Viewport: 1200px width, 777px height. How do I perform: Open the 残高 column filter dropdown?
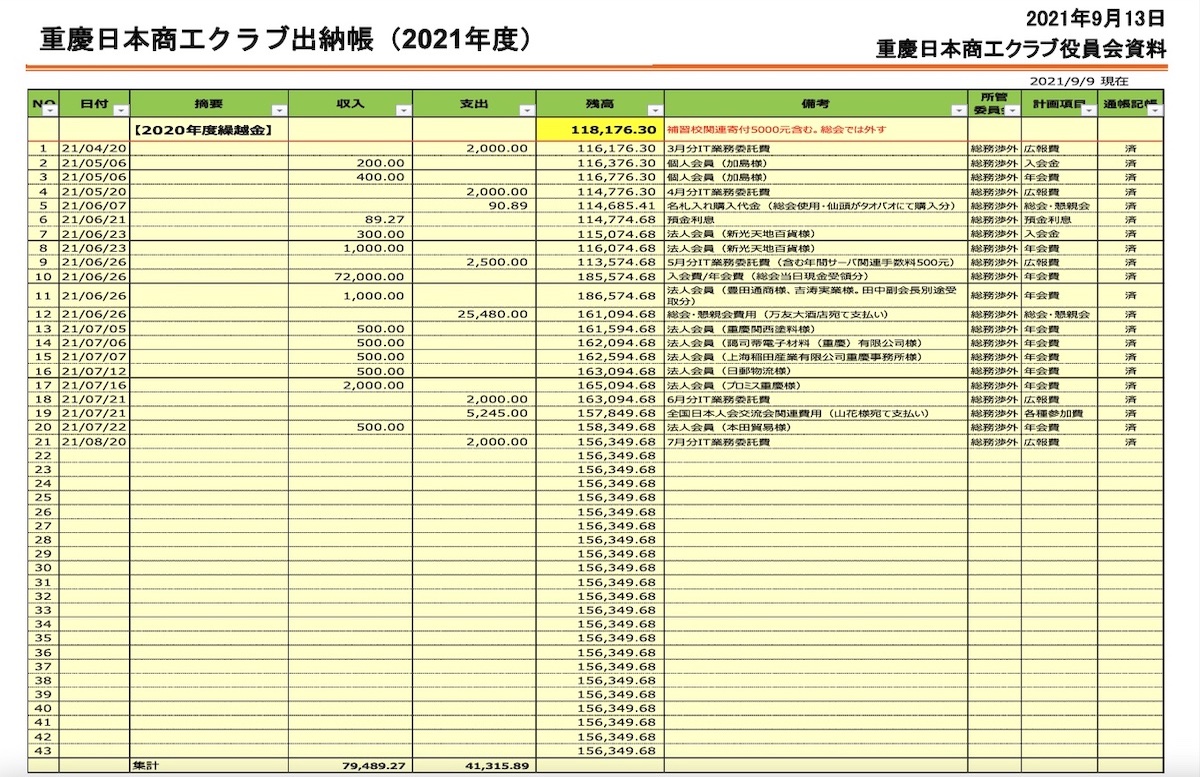click(654, 111)
